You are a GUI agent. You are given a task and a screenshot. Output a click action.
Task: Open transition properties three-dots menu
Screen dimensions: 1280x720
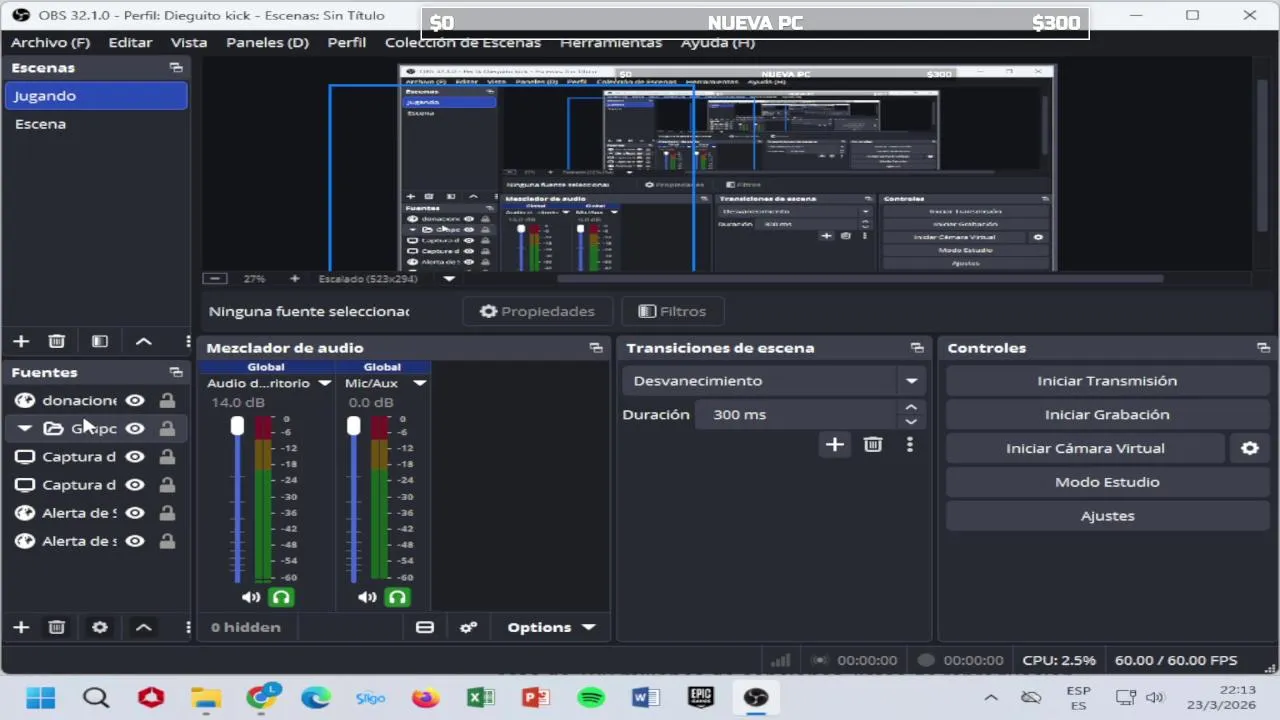[x=909, y=445]
